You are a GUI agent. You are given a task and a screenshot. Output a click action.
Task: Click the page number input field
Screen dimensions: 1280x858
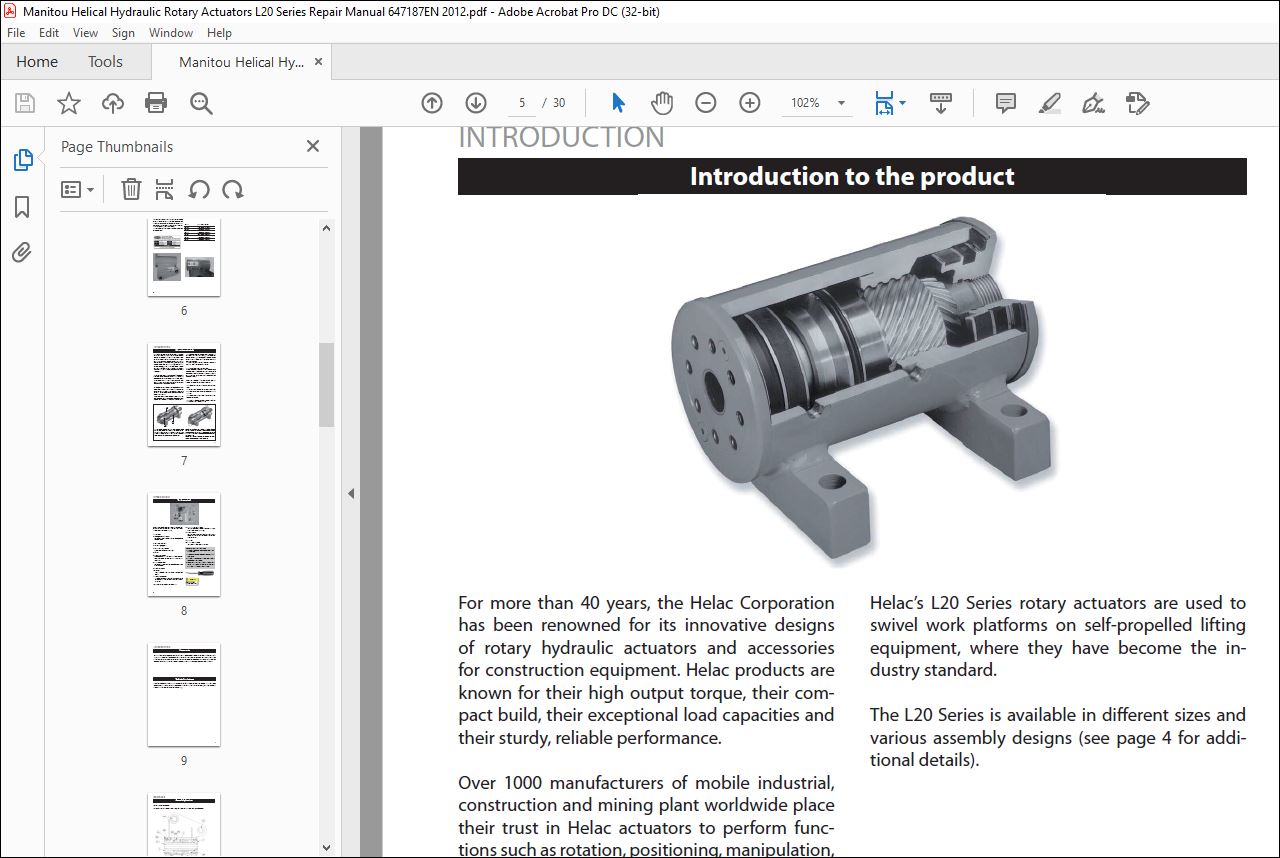(522, 103)
